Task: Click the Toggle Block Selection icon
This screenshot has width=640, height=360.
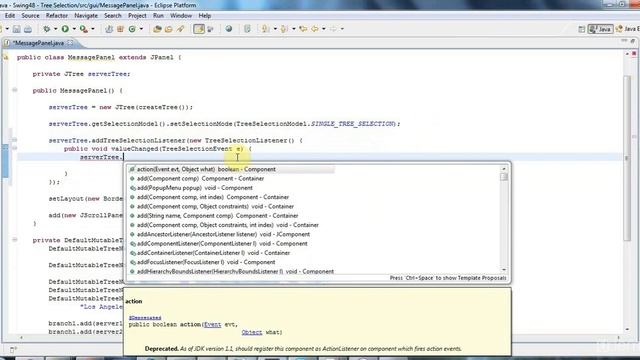Action: [211, 29]
